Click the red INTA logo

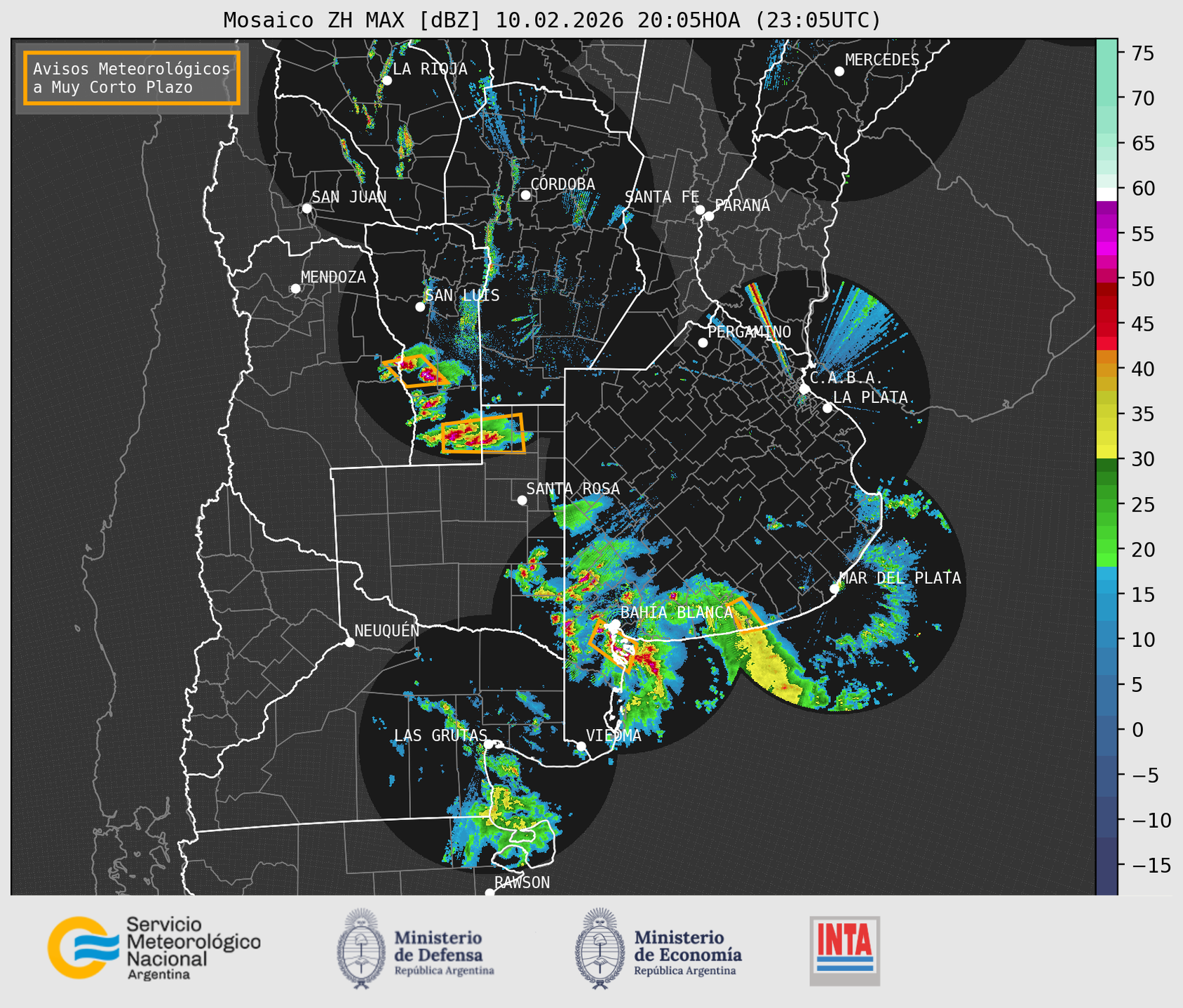pos(844,950)
